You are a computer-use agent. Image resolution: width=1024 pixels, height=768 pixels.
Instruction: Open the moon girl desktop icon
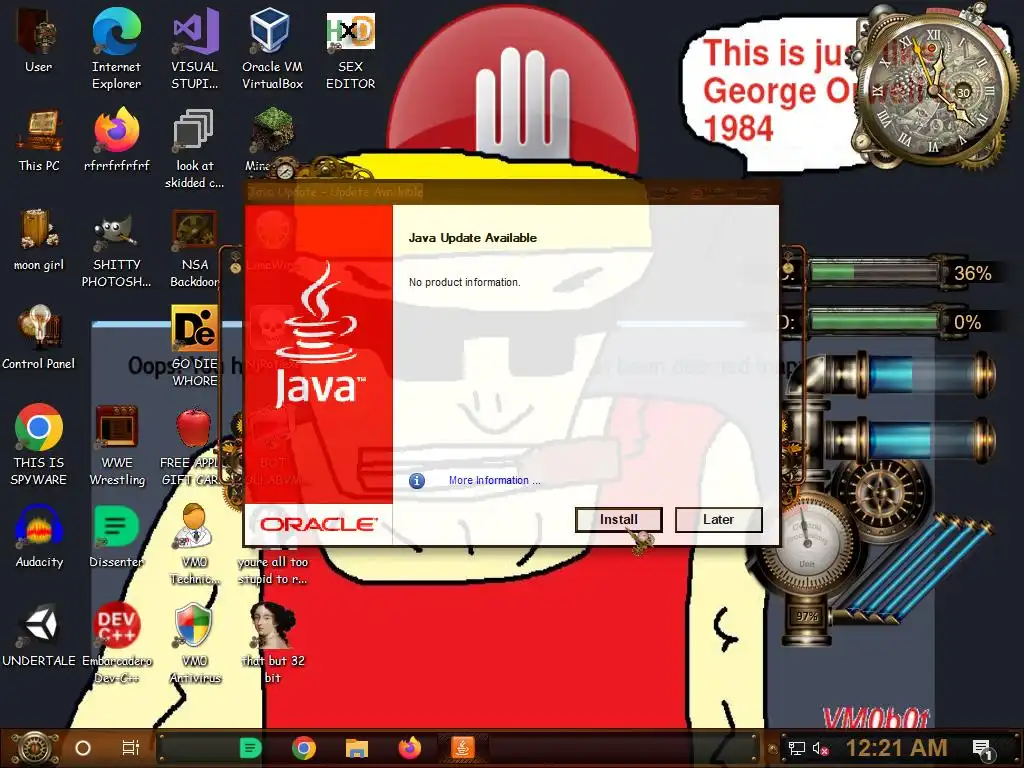tap(39, 240)
